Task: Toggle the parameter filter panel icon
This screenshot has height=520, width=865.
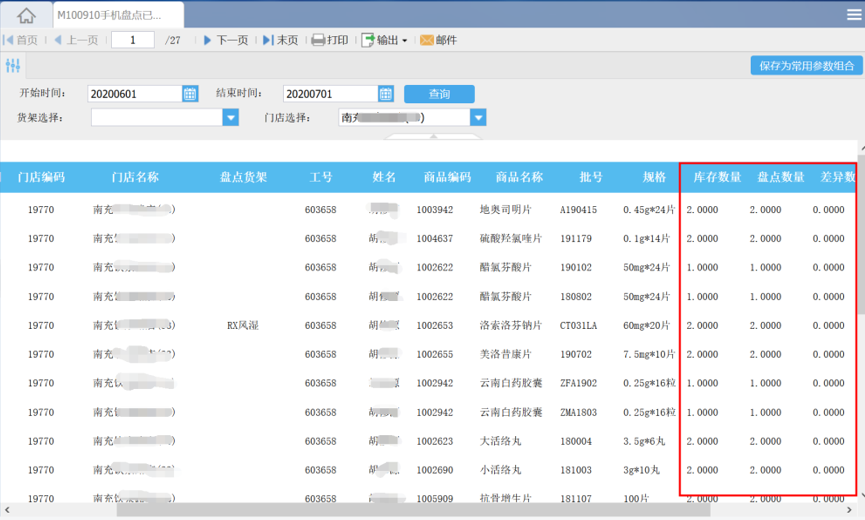Action: coord(13,66)
